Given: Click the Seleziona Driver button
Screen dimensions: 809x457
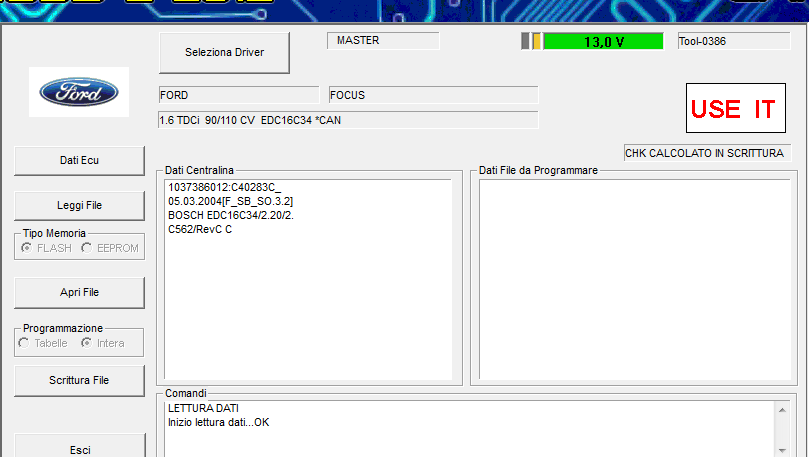Looking at the screenshot, I should tap(224, 53).
